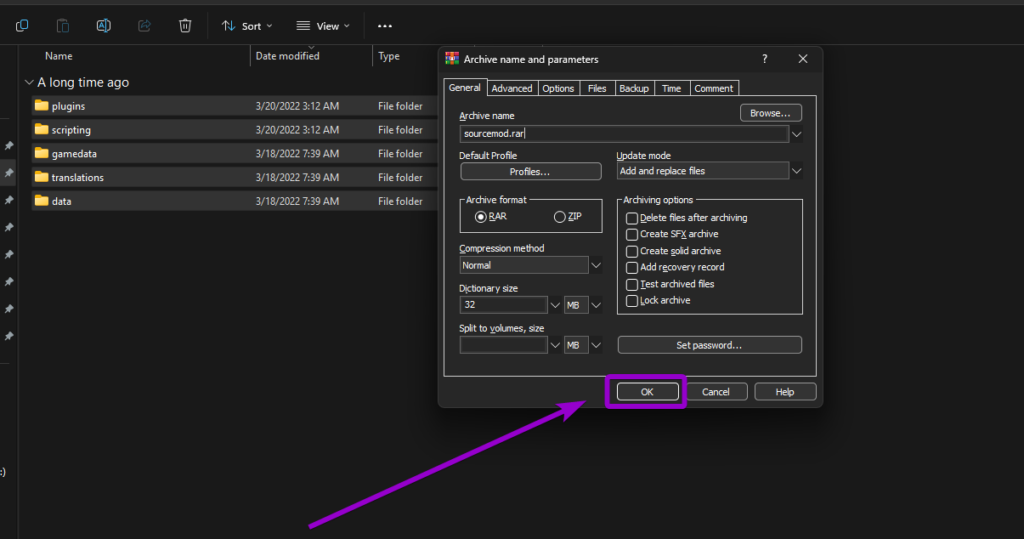Enable Create solid archive
The width and height of the screenshot is (1024, 539).
pos(632,252)
